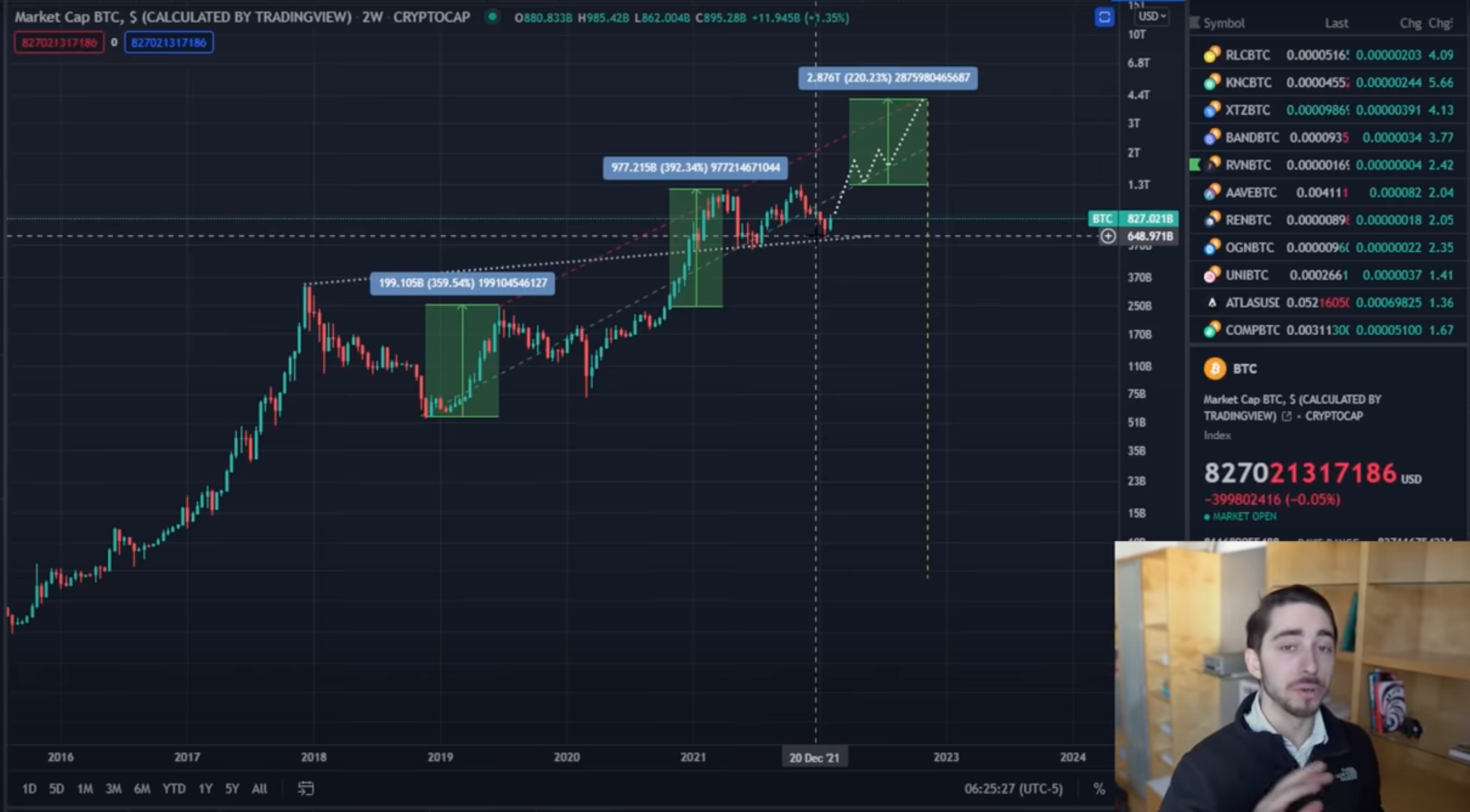Viewport: 1470px width, 812px height.
Task: Select the 6M time range button
Action: tap(142, 789)
